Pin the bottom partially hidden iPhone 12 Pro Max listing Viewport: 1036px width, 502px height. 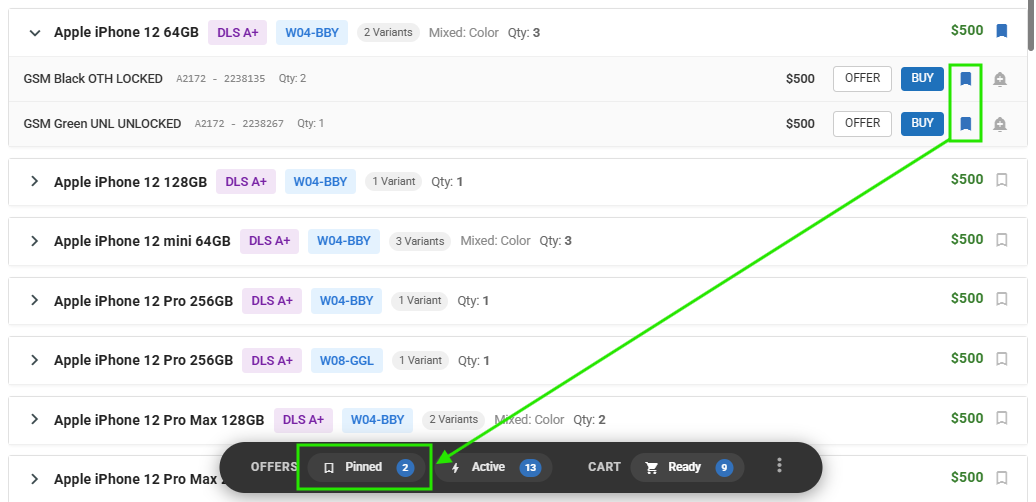pyautogui.click(x=1002, y=478)
